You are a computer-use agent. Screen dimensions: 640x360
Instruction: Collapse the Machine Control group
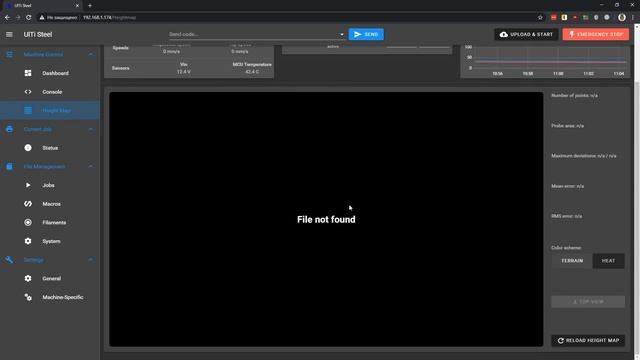pyautogui.click(x=91, y=54)
